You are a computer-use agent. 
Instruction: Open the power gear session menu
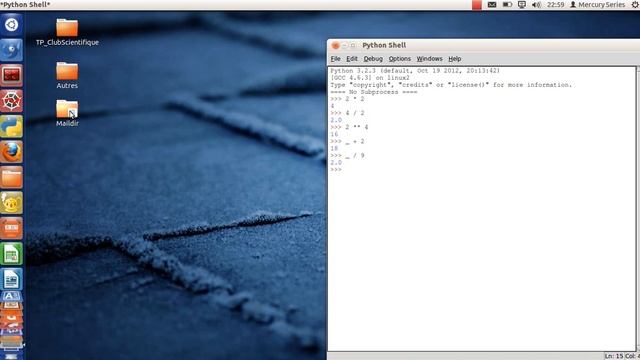click(x=635, y=5)
